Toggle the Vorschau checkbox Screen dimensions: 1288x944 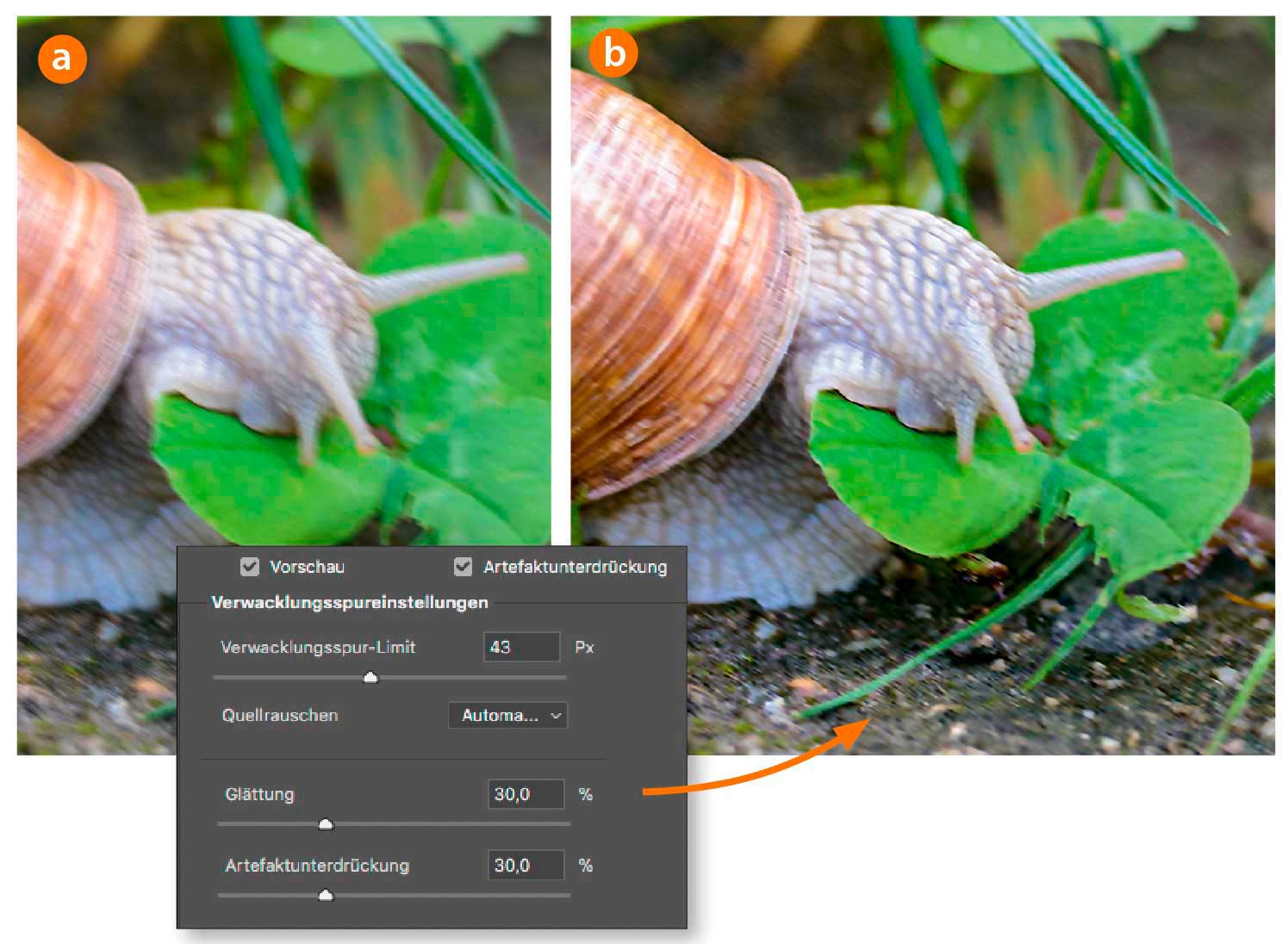250,567
